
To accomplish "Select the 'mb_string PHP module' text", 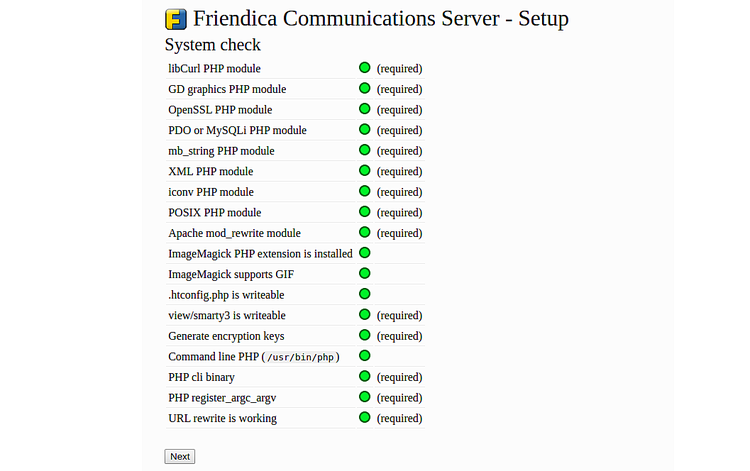I will 221,151.
